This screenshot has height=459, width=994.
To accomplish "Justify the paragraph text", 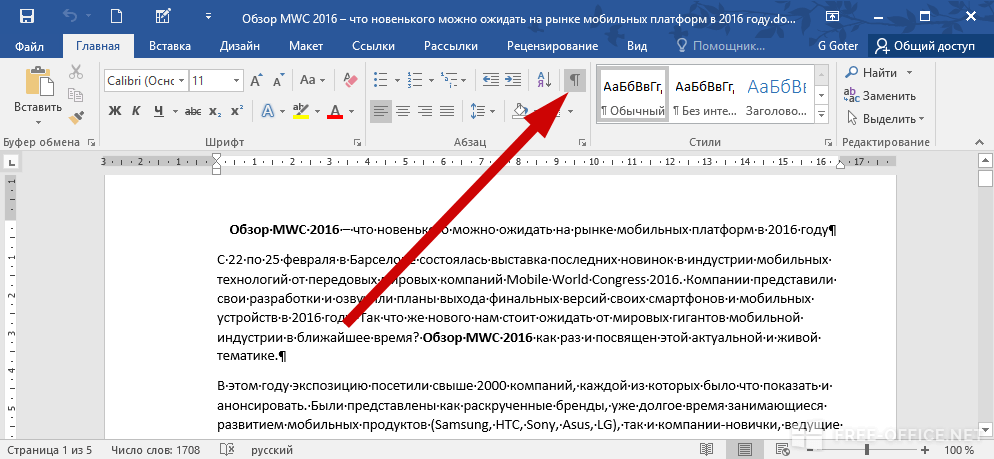I will click(x=448, y=112).
